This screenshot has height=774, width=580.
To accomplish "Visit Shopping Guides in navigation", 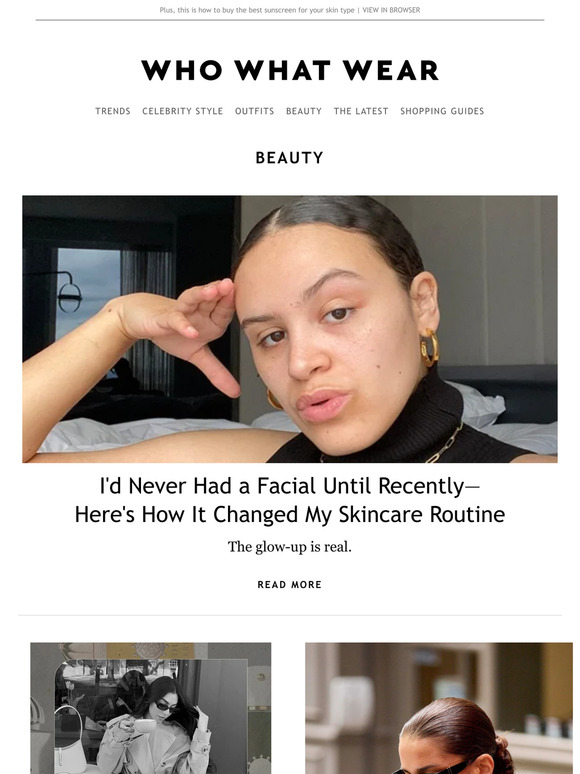I will [442, 111].
